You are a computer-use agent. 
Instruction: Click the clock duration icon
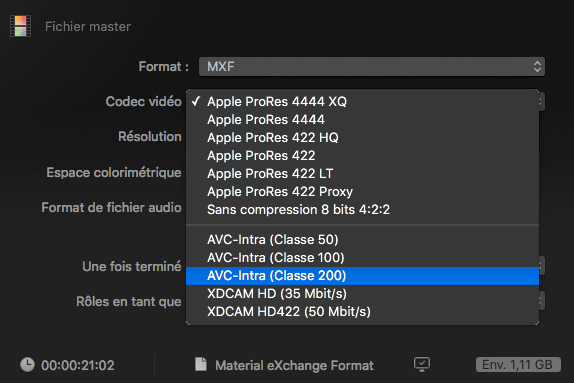27,365
